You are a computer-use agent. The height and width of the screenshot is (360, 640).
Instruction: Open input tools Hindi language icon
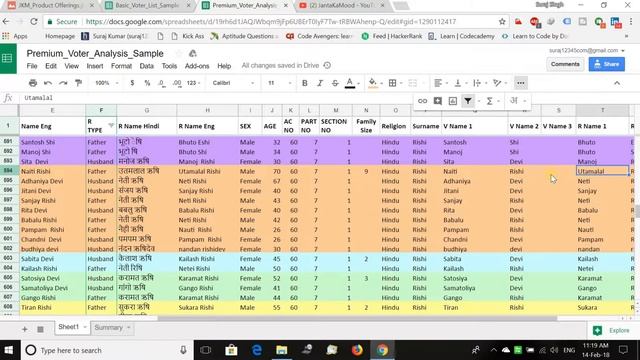514,100
